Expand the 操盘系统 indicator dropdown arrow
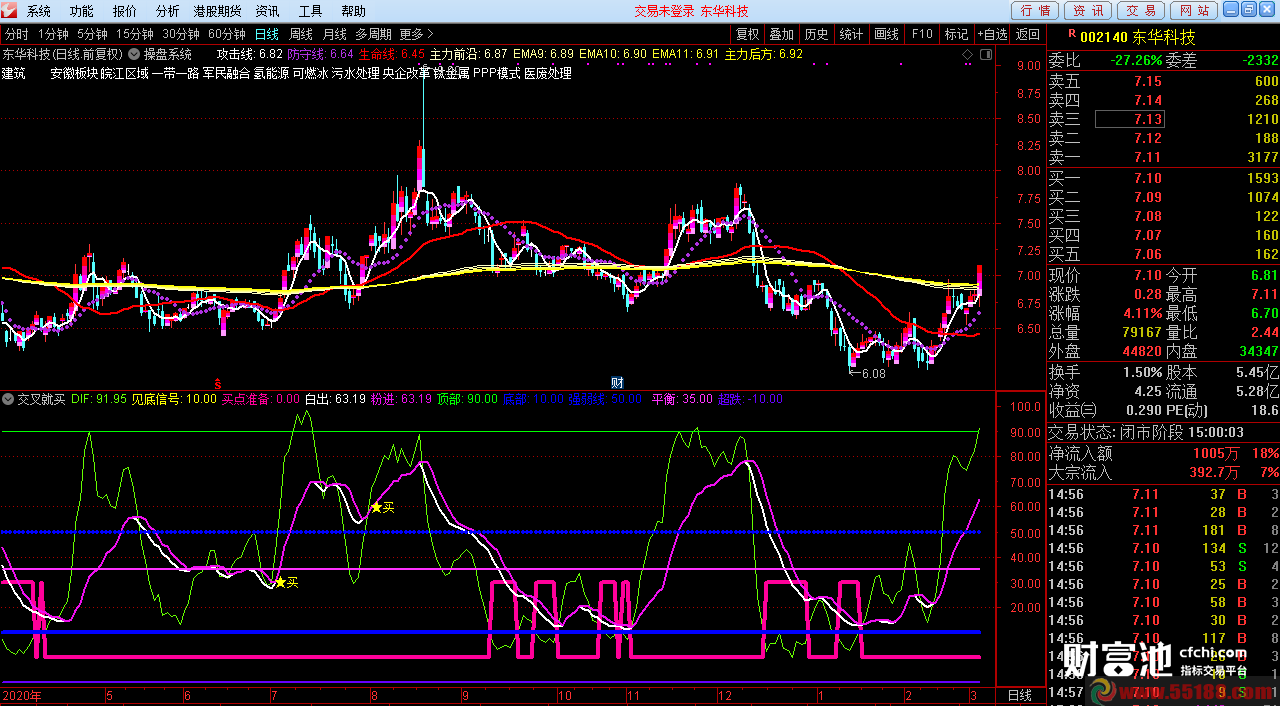This screenshot has width=1280, height=706. click(x=135, y=54)
